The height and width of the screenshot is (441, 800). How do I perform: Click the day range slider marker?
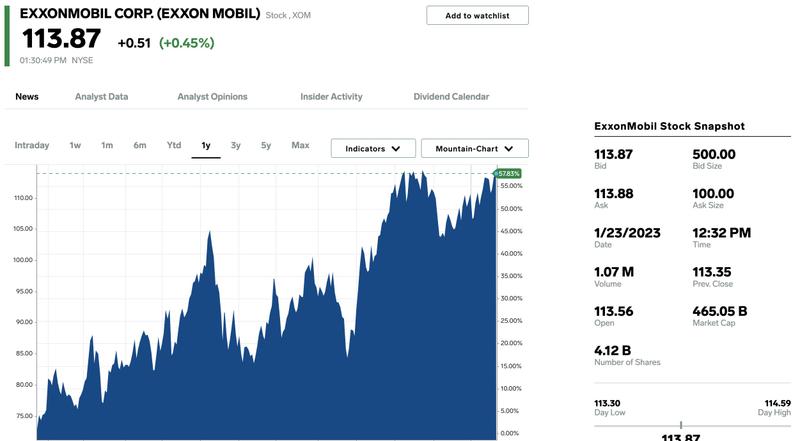click(x=681, y=425)
